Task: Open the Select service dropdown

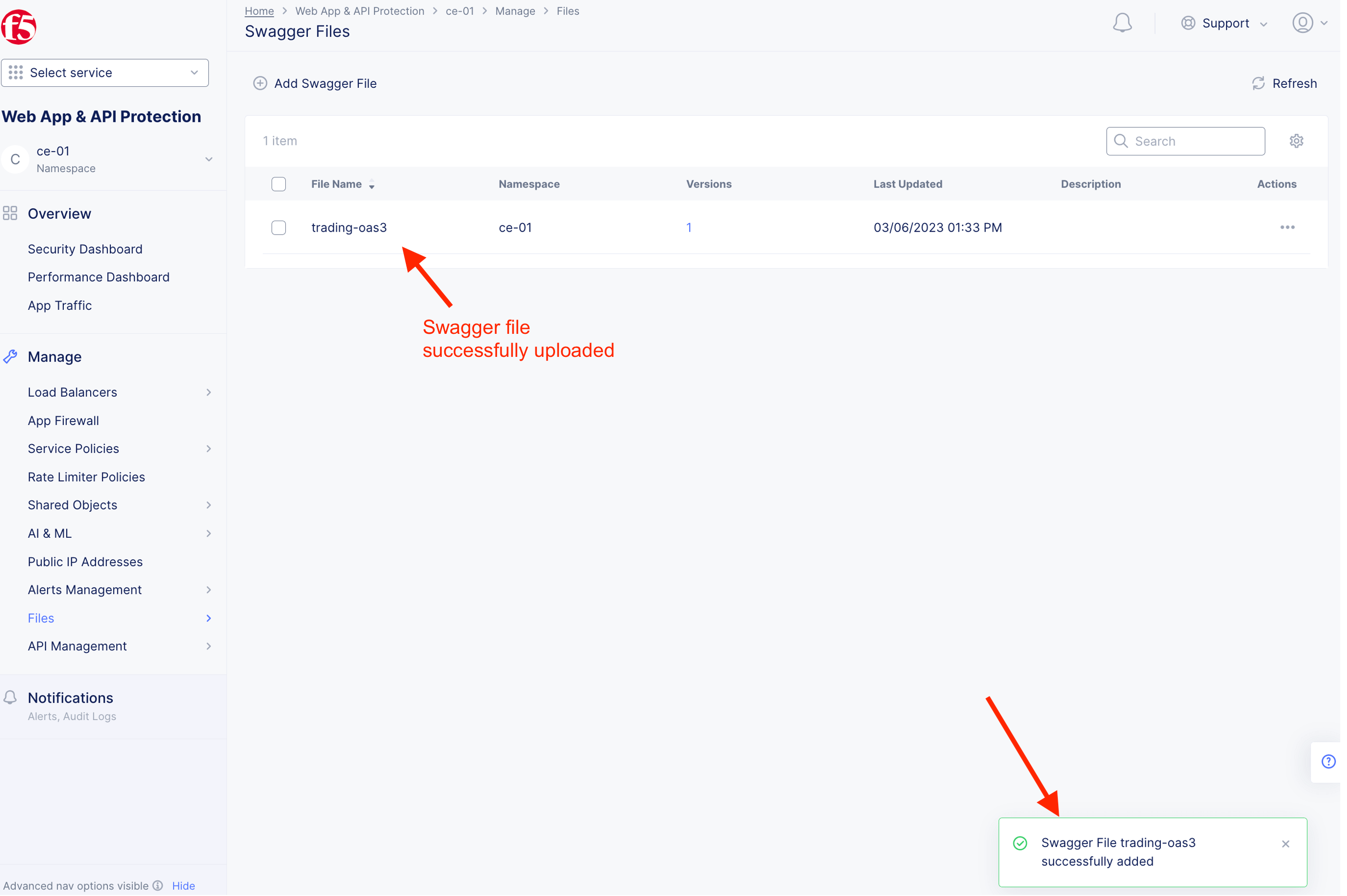Action: pyautogui.click(x=105, y=72)
